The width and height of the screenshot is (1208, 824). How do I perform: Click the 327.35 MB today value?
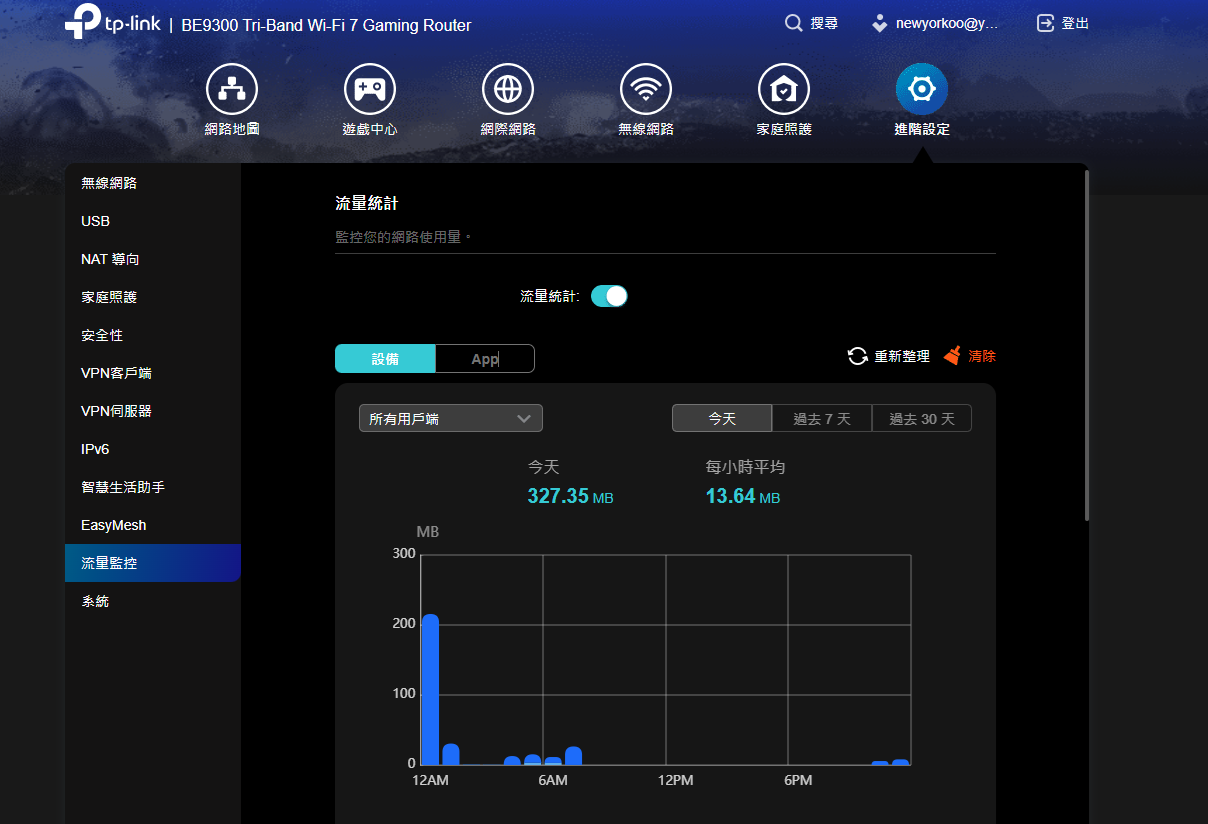(570, 496)
